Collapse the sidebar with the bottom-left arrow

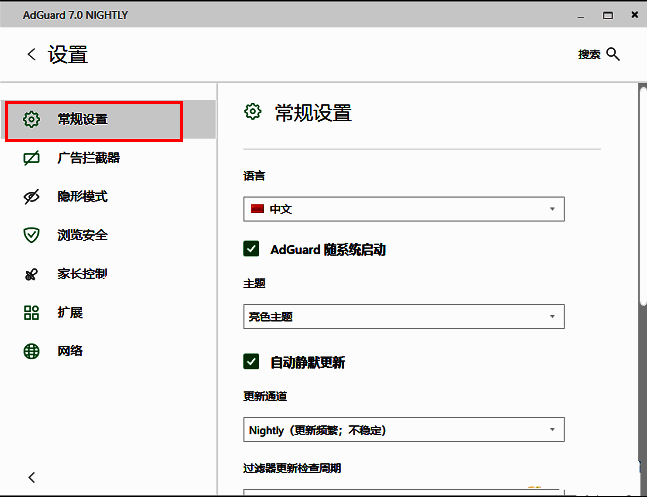tap(31, 477)
